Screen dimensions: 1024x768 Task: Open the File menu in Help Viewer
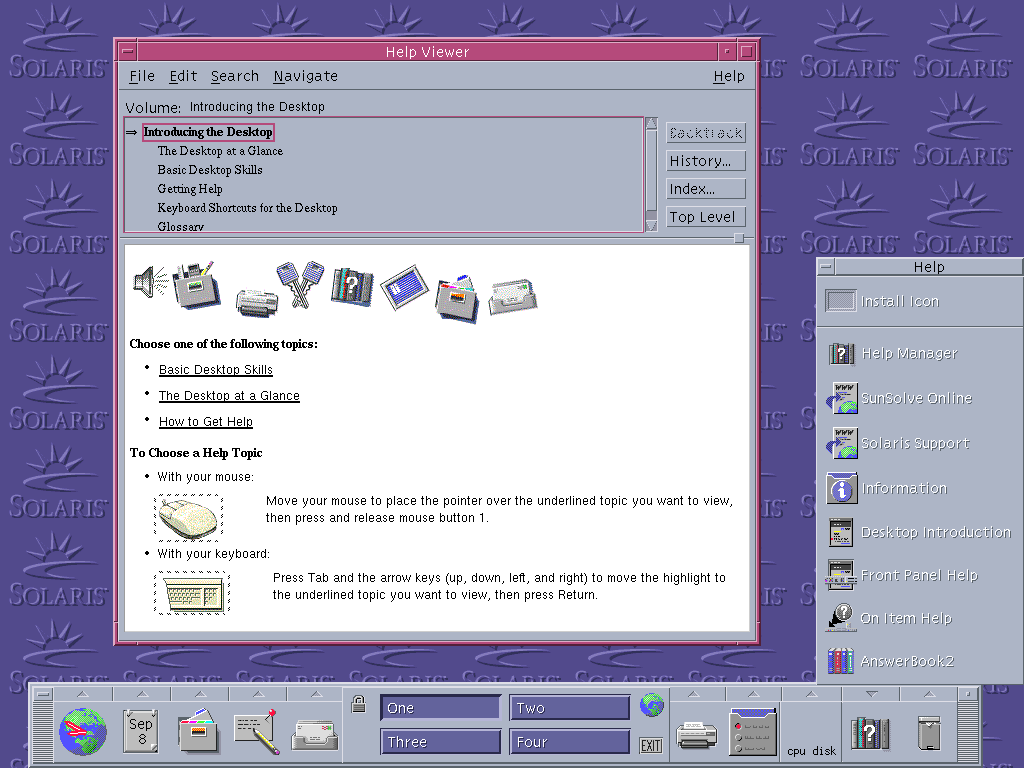click(x=142, y=76)
